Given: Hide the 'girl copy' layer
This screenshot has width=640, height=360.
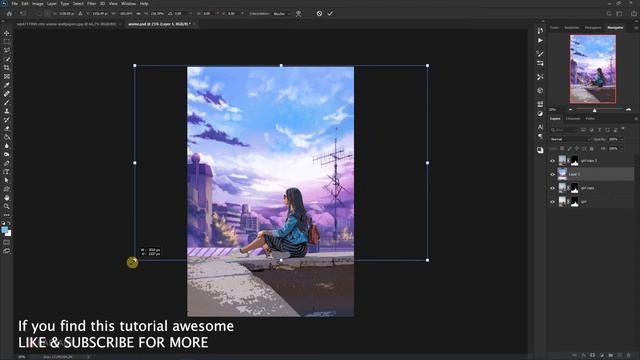Looking at the screenshot, I should (x=553, y=188).
